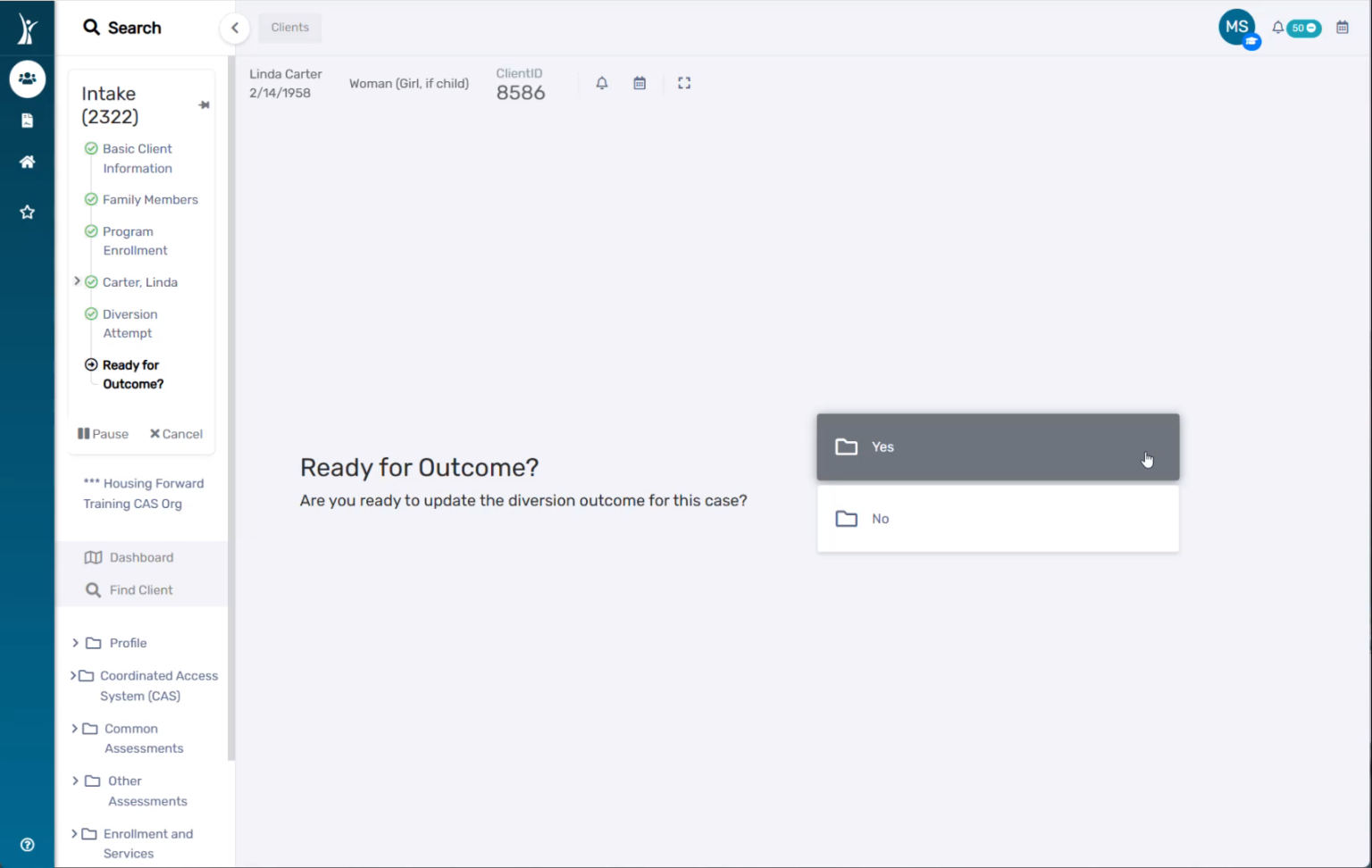Select Yes to update the diversion outcome

998,447
